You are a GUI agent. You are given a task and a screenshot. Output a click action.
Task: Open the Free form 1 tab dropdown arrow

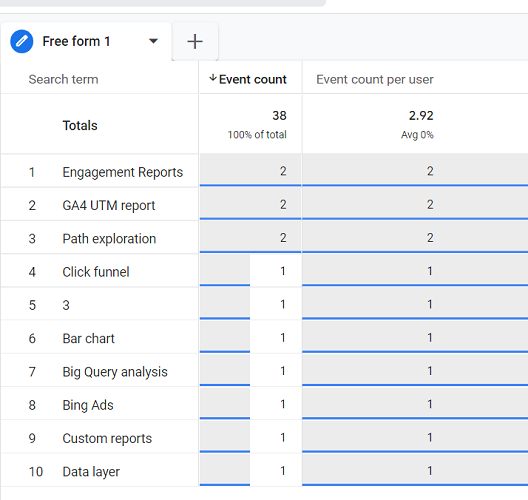(x=153, y=41)
